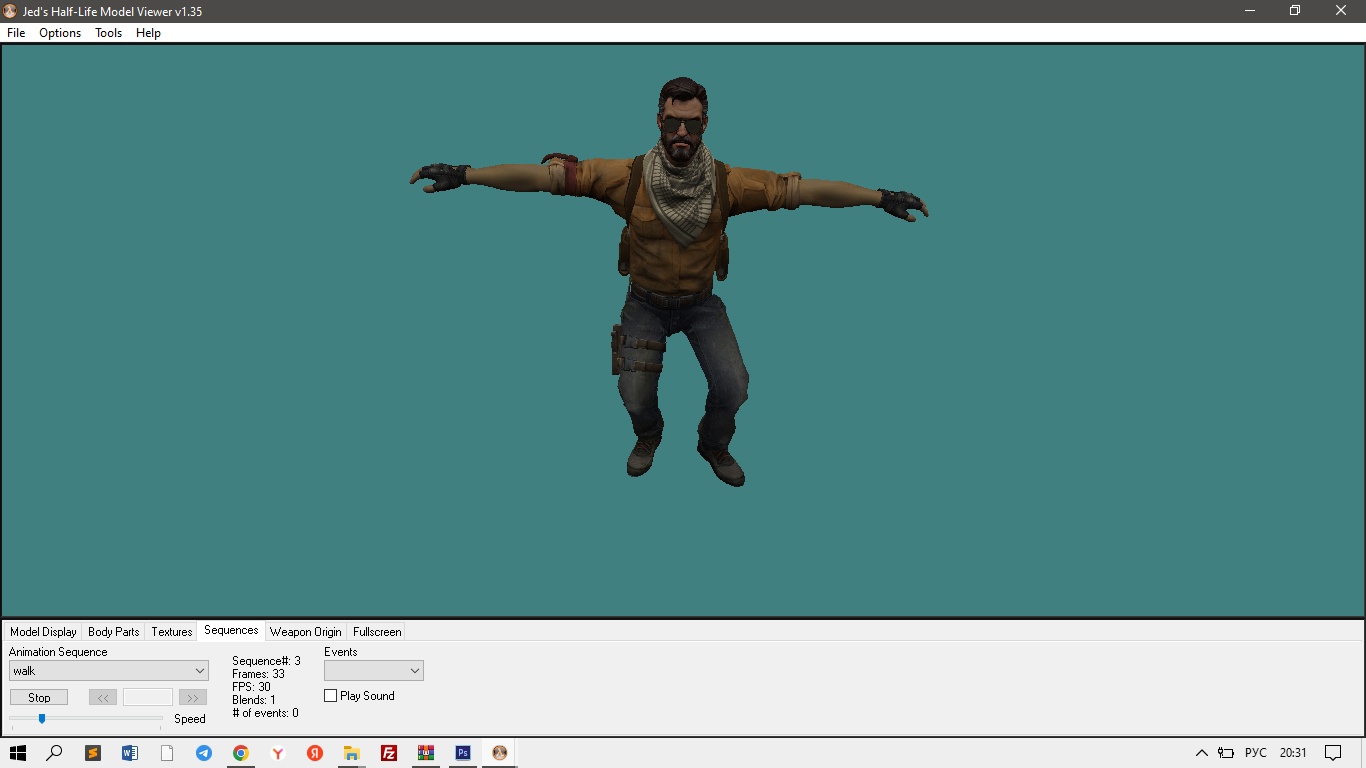The image size is (1366, 768).
Task: Switch to the Weapon Origin tab
Action: click(x=306, y=632)
